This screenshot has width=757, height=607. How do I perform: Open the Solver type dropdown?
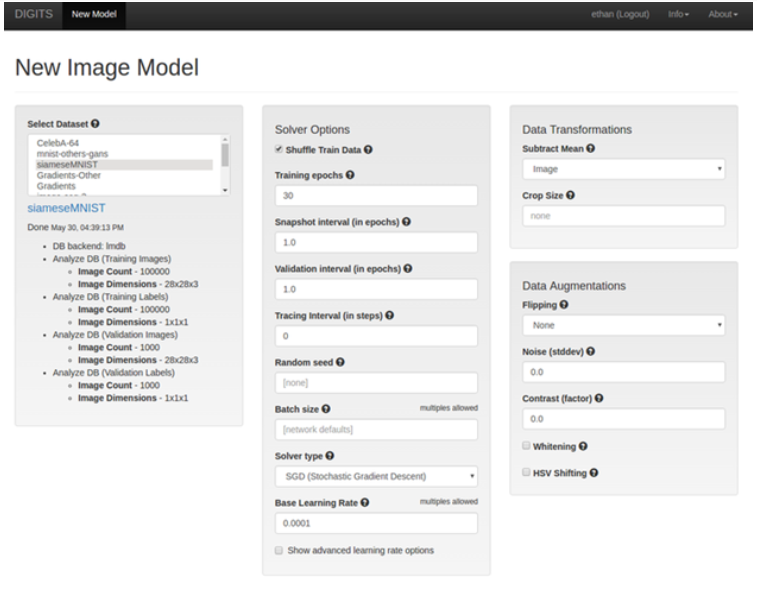375,476
